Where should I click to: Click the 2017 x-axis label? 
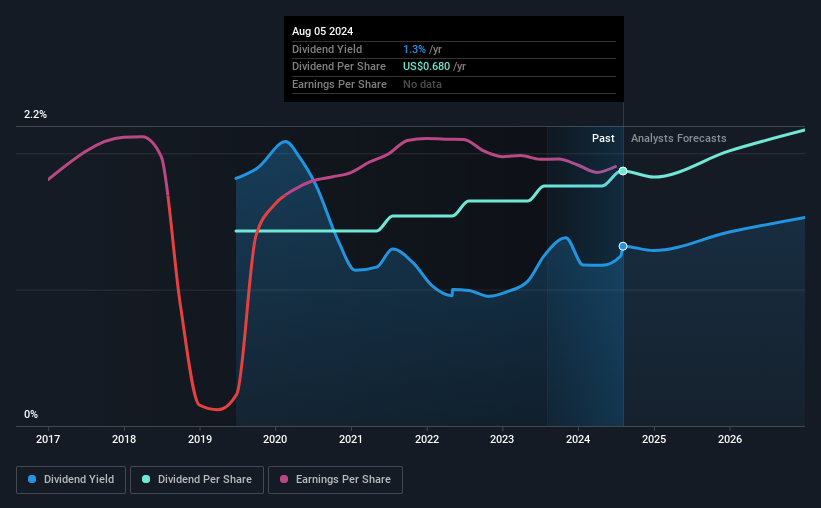[x=48, y=439]
